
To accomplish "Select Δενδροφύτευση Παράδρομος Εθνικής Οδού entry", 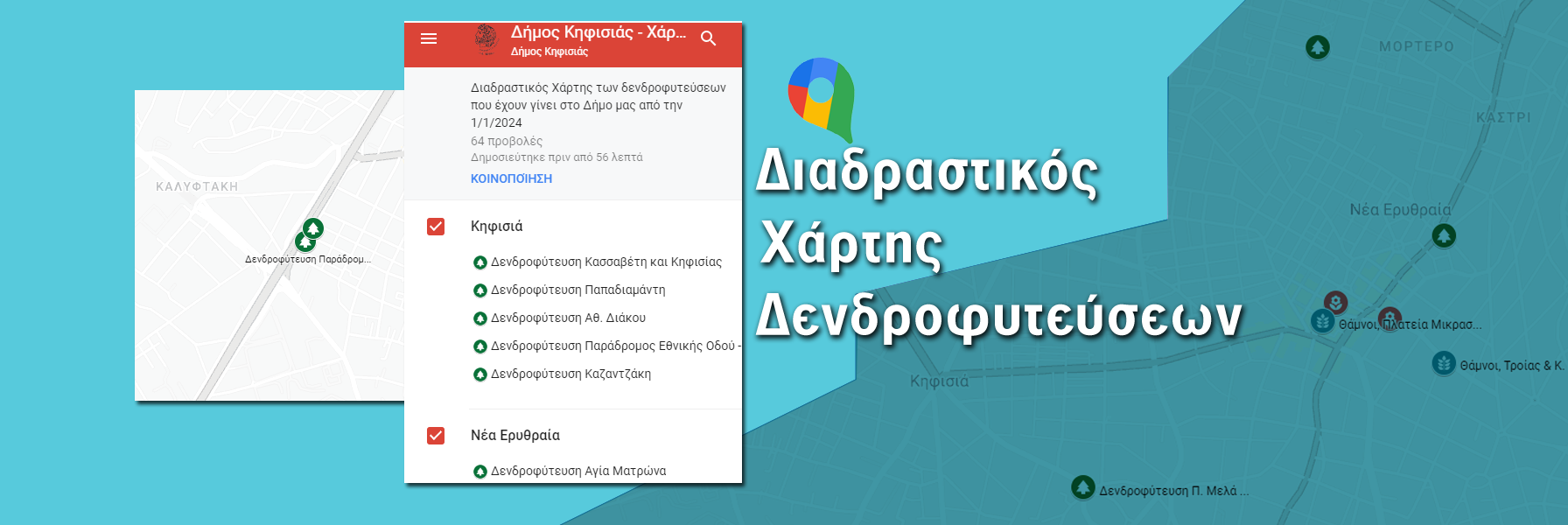I will [x=612, y=346].
